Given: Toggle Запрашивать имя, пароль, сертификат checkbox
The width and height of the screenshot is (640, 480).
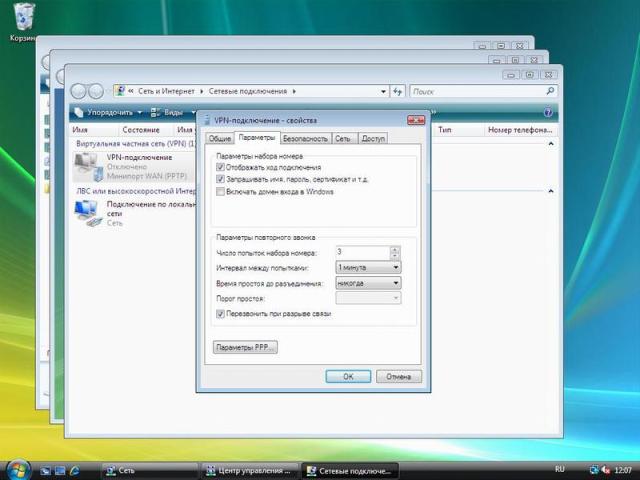Looking at the screenshot, I should tap(220, 179).
